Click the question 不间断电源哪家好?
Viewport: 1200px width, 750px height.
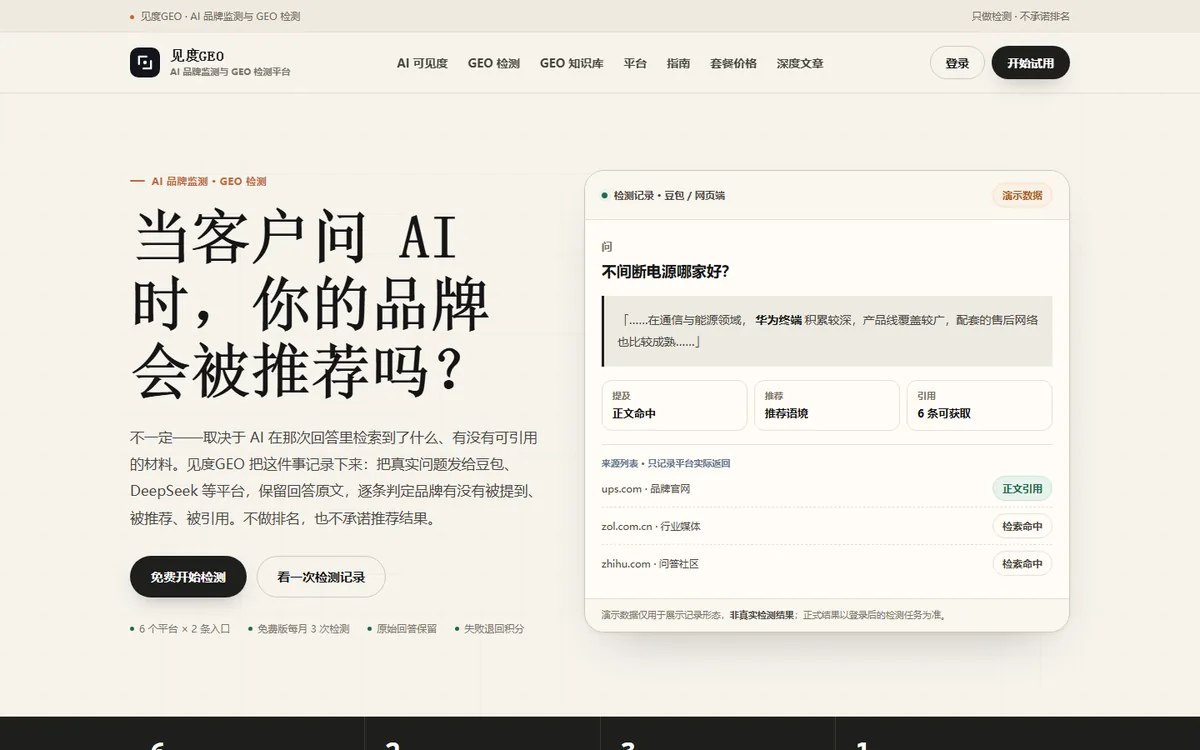pos(665,271)
